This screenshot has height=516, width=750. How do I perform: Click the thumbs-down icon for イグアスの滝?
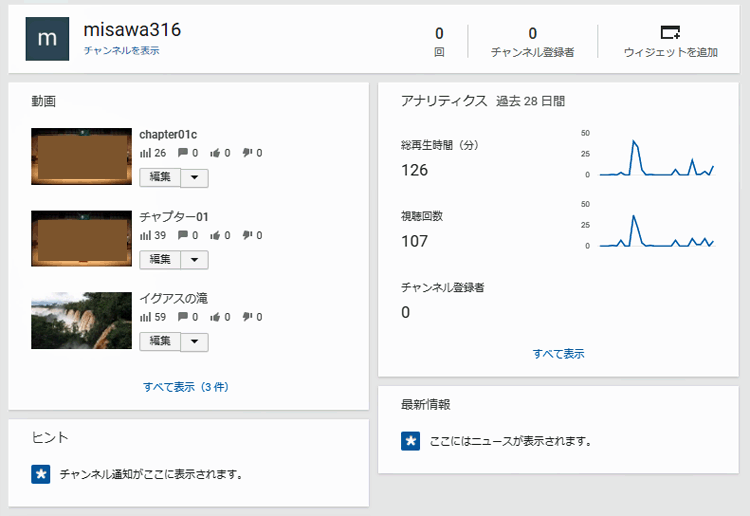point(247,317)
